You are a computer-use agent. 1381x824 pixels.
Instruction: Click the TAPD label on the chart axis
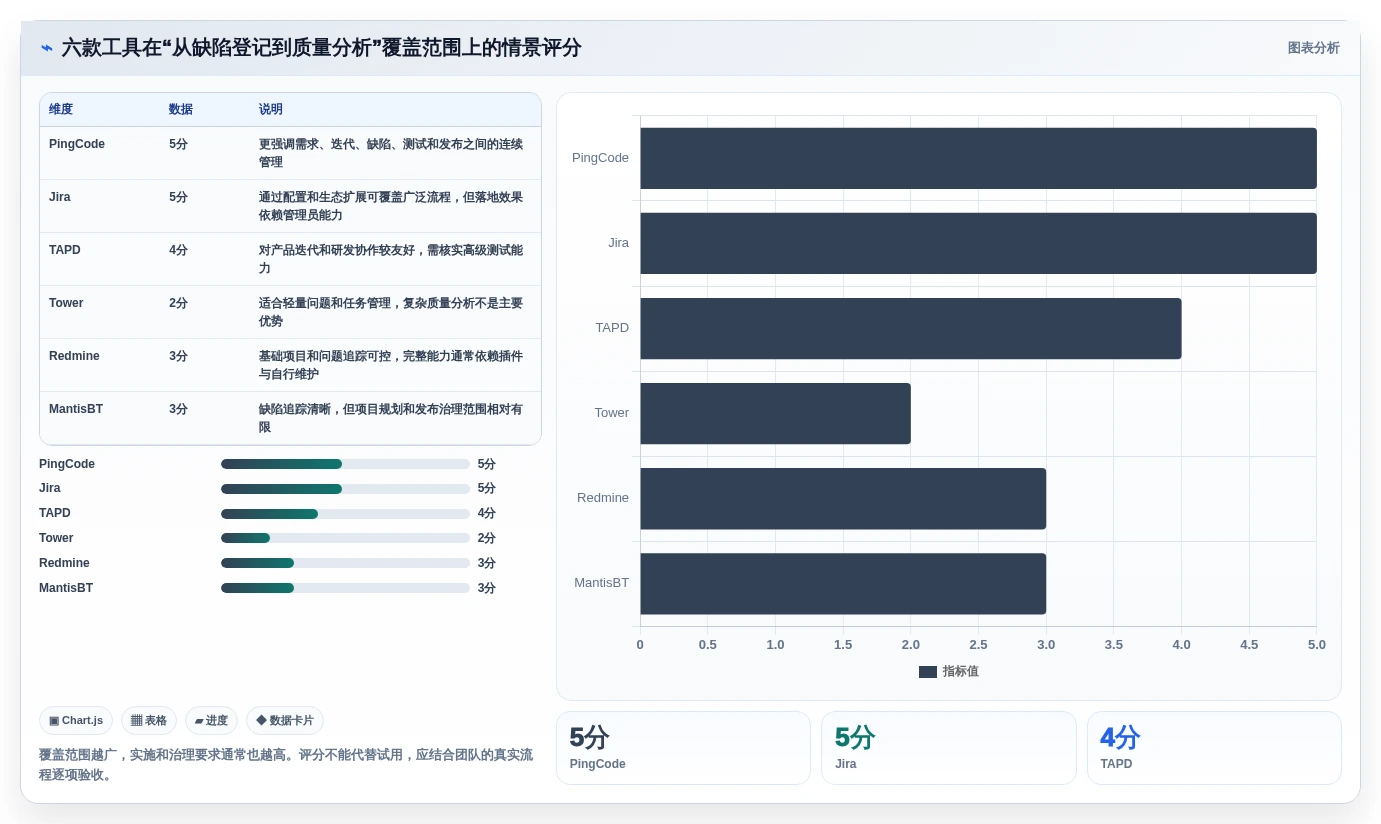coord(612,328)
